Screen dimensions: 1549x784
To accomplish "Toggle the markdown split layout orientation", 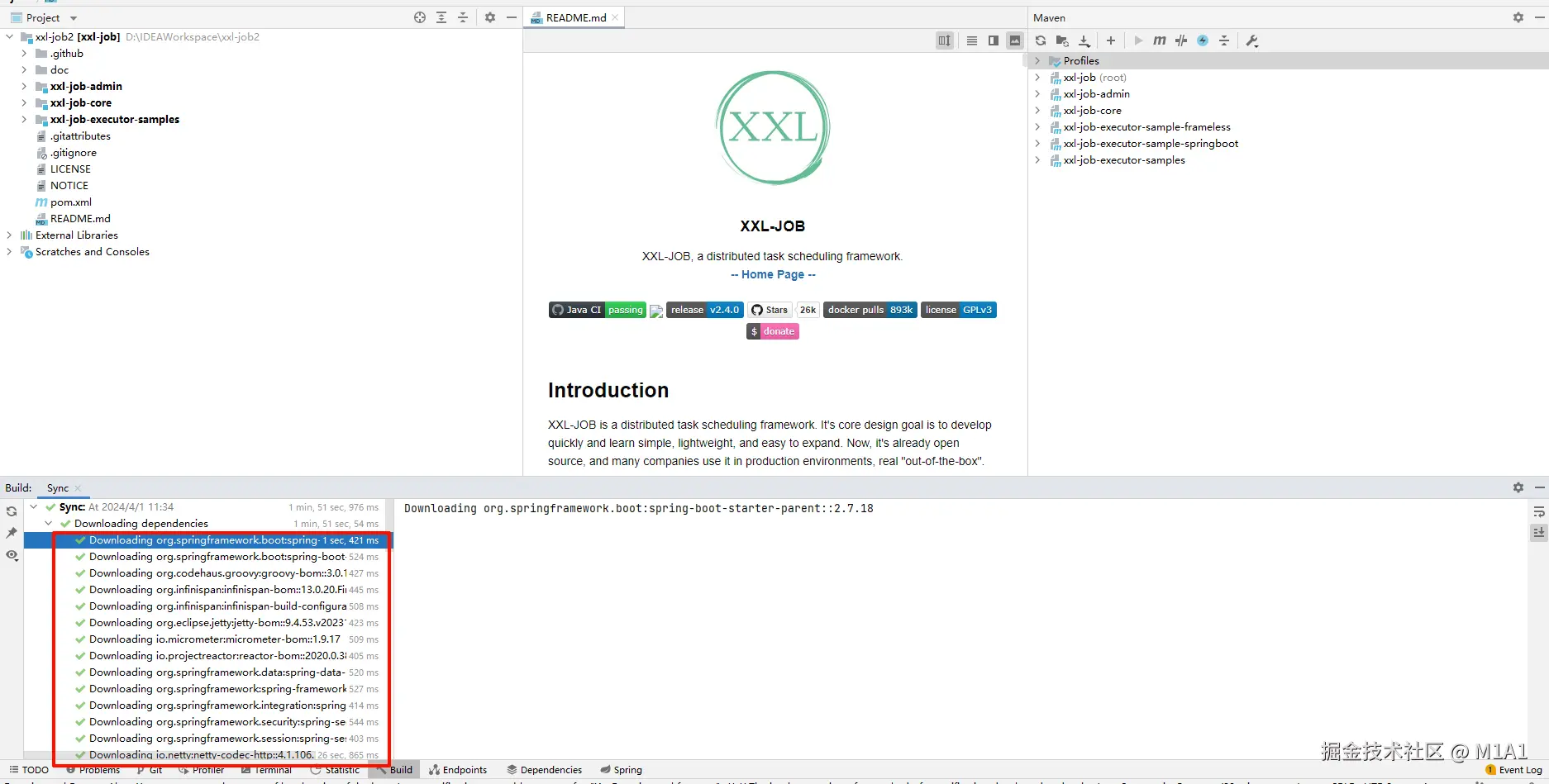I will point(945,40).
